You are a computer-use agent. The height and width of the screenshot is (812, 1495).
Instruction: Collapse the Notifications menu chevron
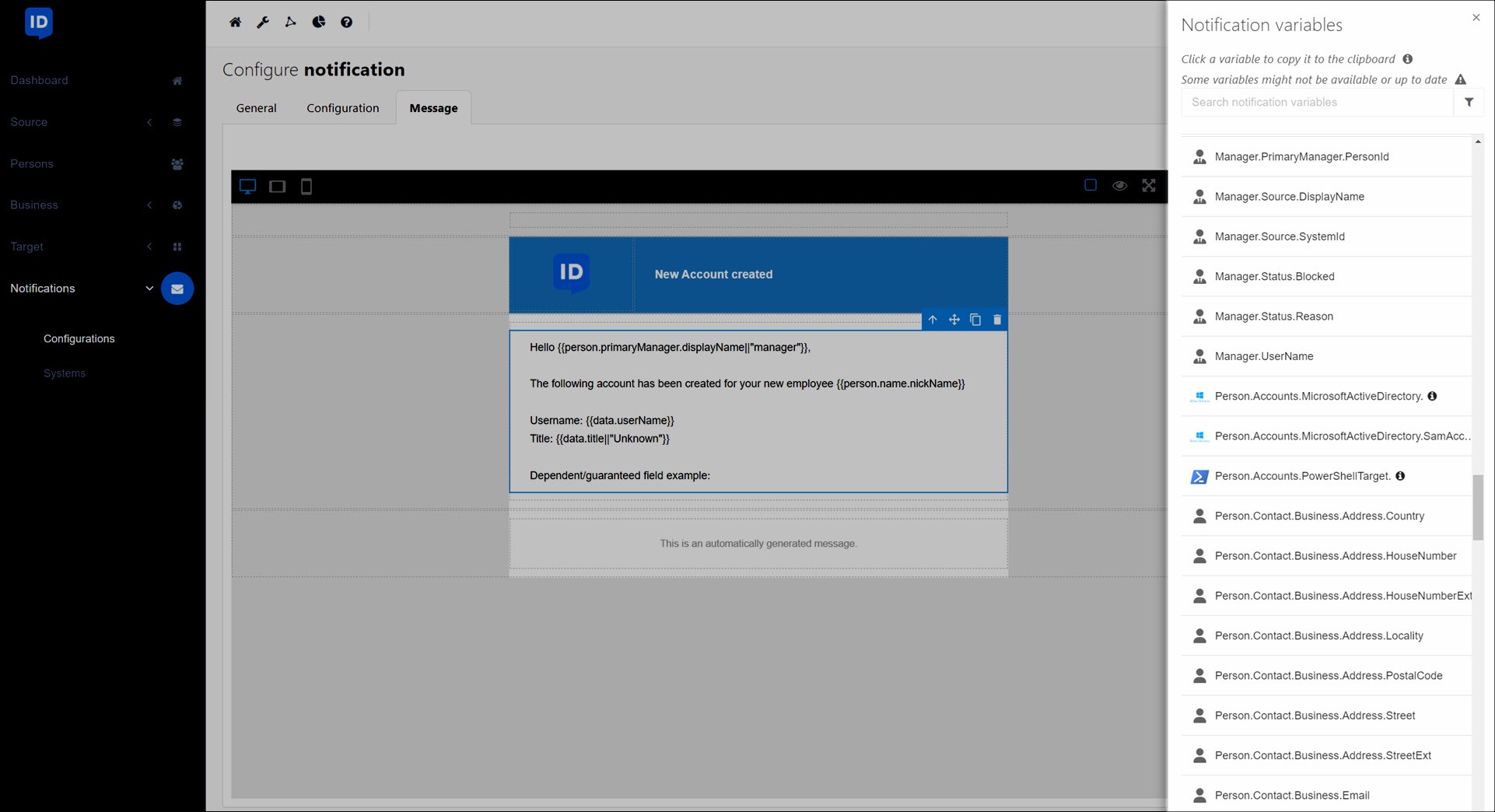click(x=149, y=289)
